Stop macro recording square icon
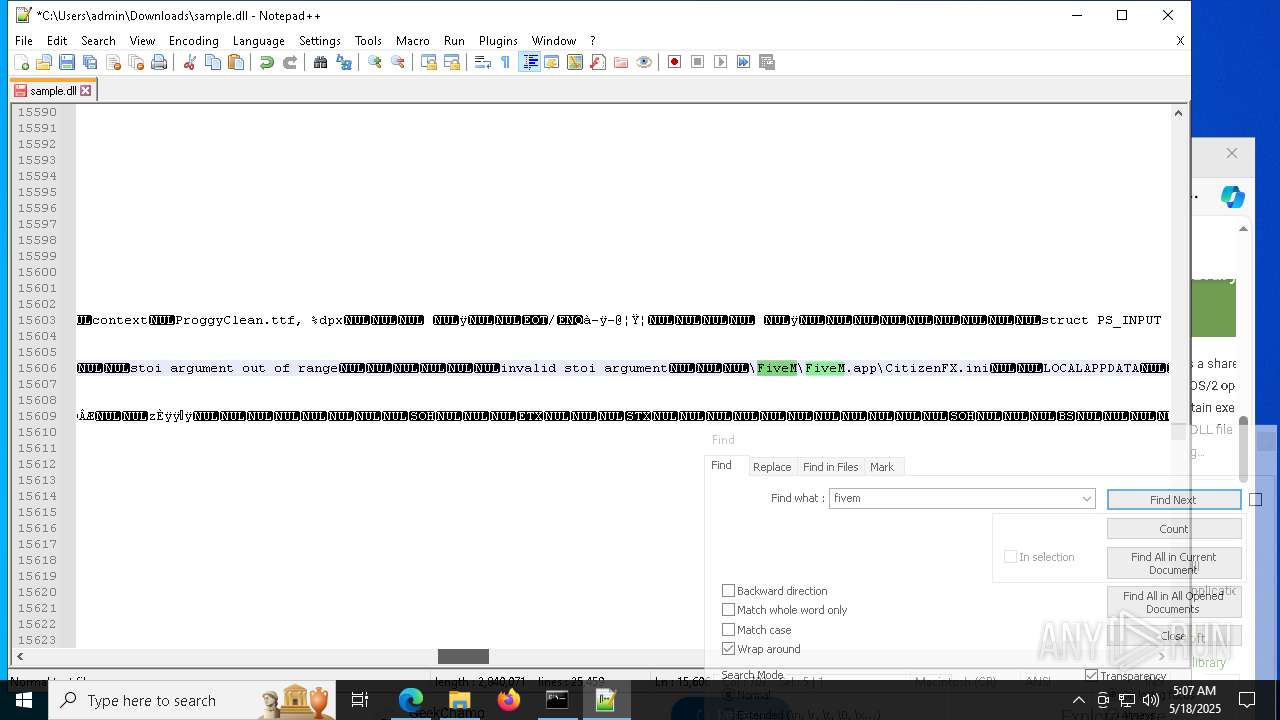 (x=698, y=62)
